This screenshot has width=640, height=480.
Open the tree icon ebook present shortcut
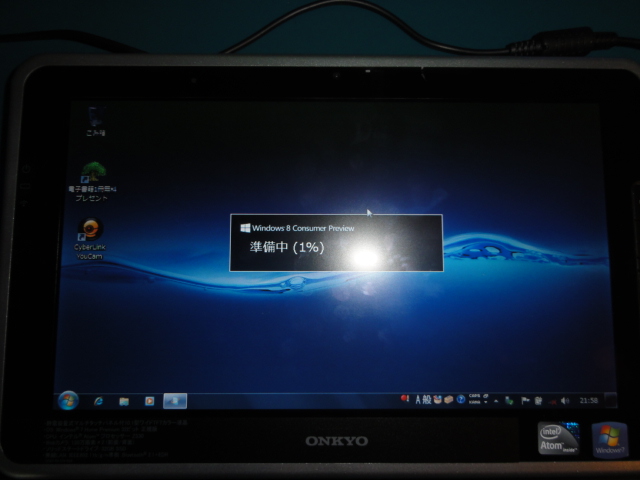(92, 182)
